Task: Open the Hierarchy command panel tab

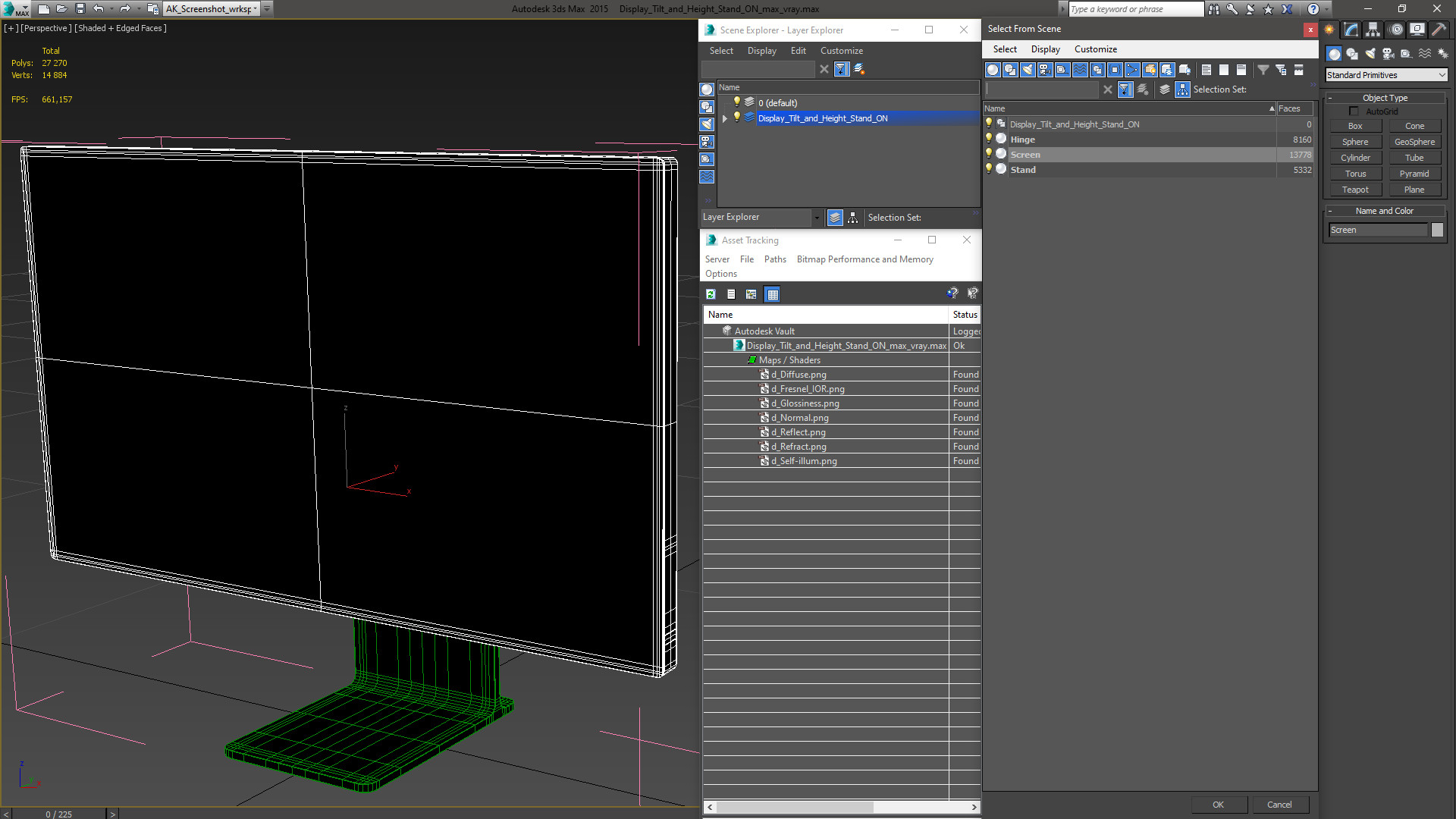Action: (1373, 30)
